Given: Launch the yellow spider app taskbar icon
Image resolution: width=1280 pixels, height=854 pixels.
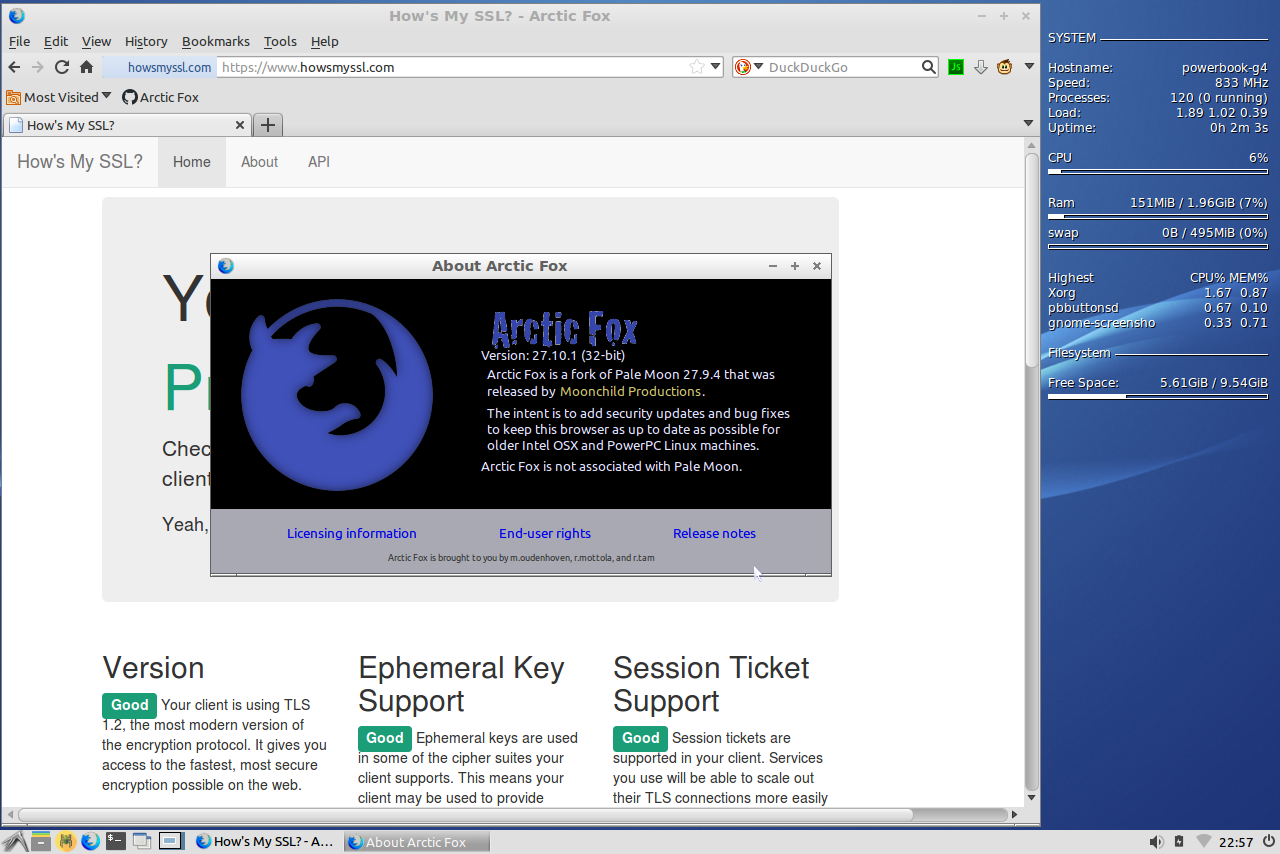Looking at the screenshot, I should [x=66, y=841].
